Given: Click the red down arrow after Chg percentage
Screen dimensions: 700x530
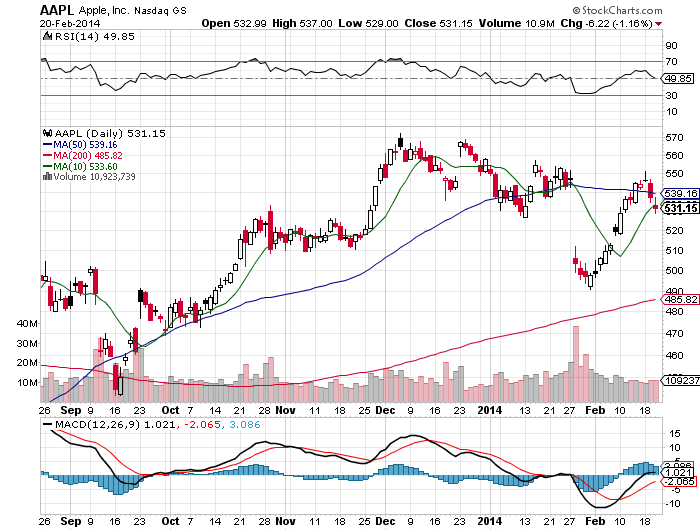Looking at the screenshot, I should click(658, 24).
